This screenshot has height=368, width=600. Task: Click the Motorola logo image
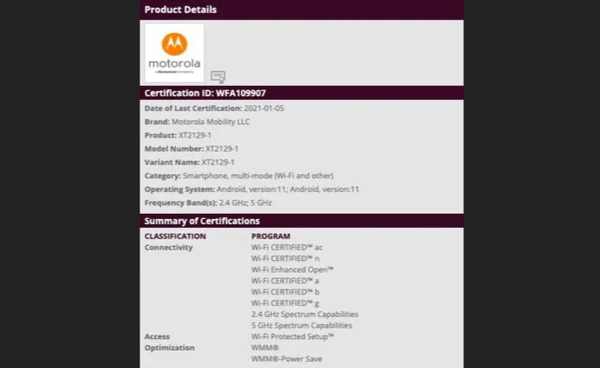[174, 53]
